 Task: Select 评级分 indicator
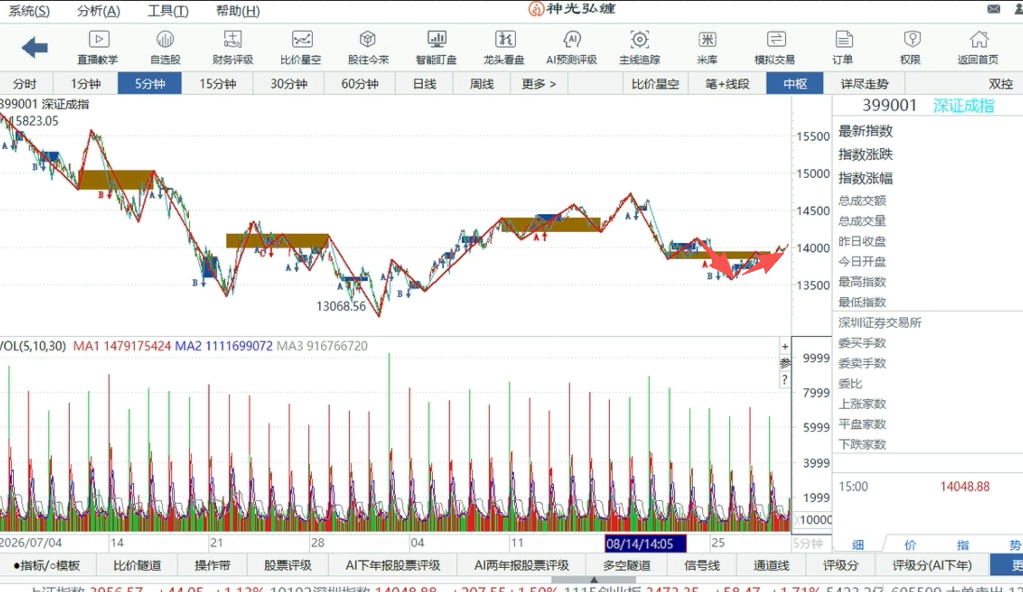[x=840, y=565]
